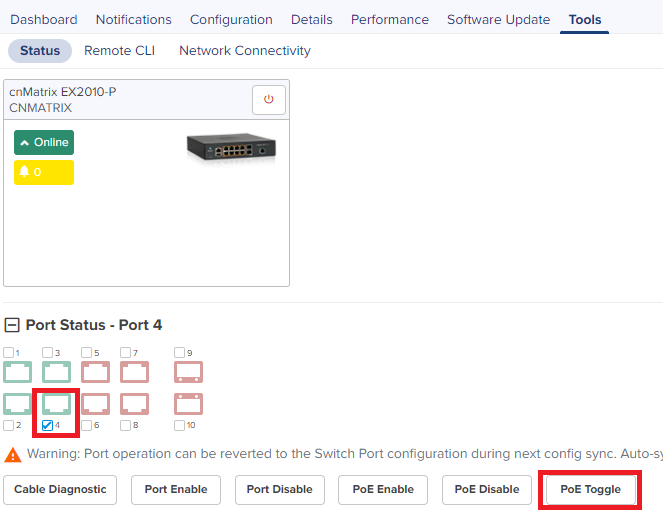This screenshot has height=511, width=663.
Task: Open the Dashboard tab
Action: click(44, 19)
